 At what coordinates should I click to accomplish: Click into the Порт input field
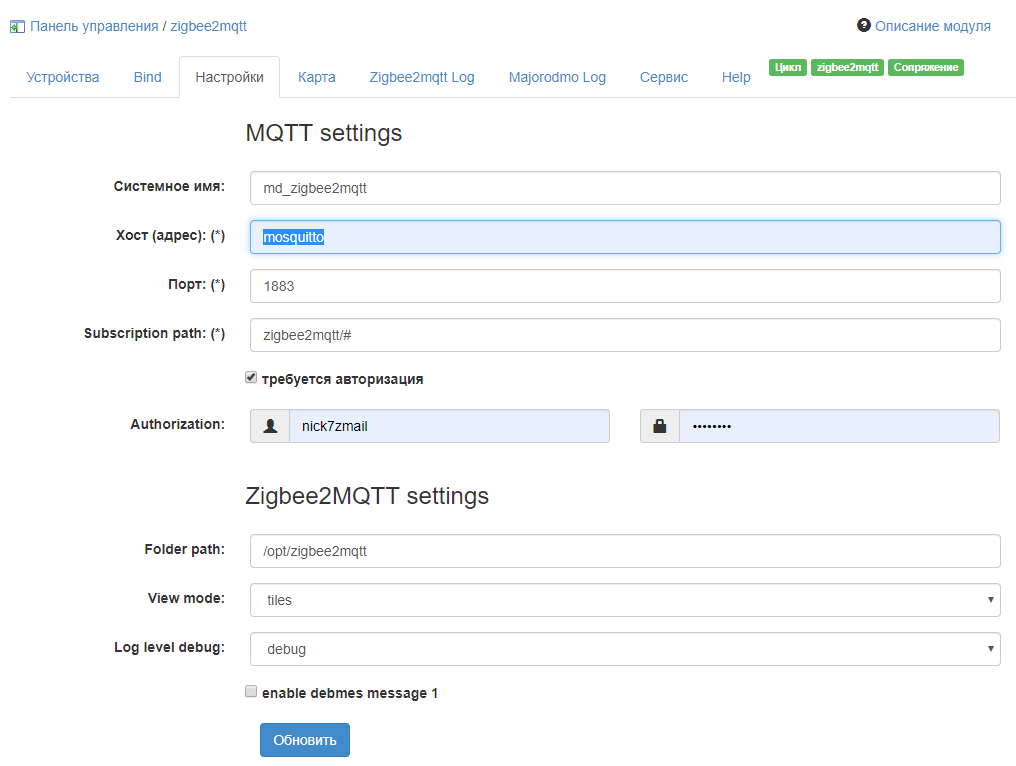click(625, 286)
